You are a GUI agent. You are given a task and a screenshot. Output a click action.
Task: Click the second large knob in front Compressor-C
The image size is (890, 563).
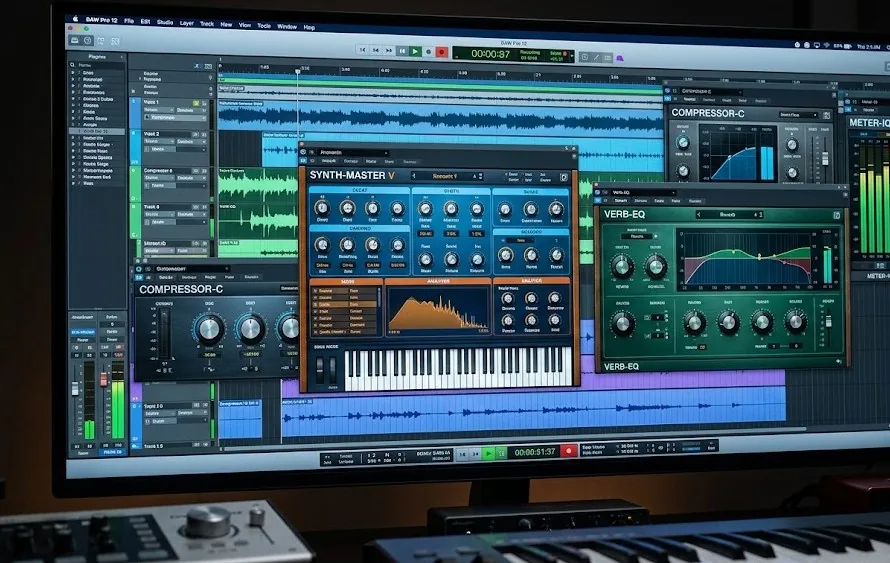(x=250, y=329)
